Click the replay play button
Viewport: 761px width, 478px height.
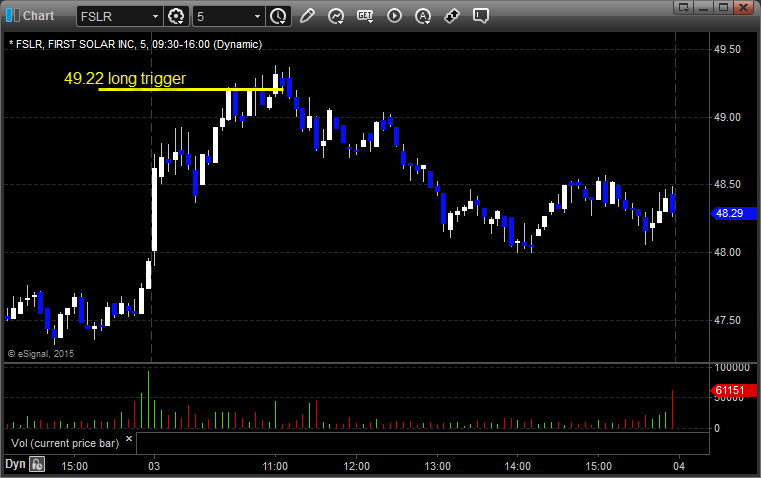tap(394, 16)
